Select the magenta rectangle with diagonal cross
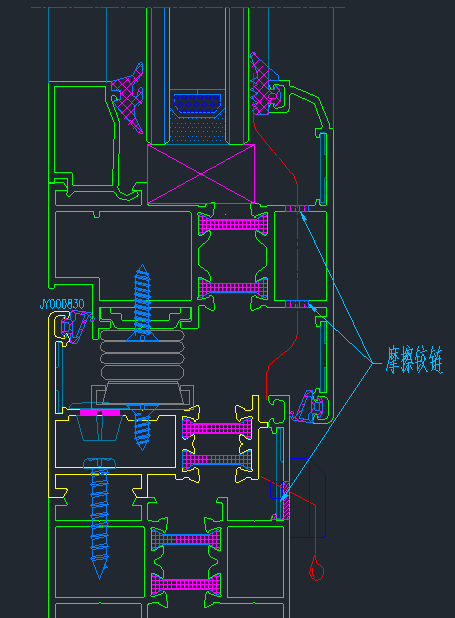 201,174
